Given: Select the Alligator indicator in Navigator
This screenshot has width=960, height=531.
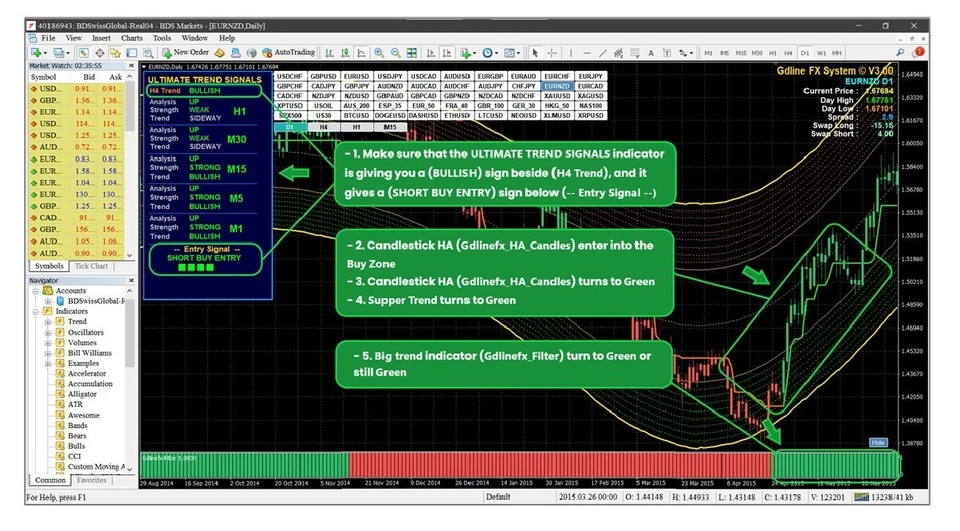Looking at the screenshot, I should (x=82, y=394).
